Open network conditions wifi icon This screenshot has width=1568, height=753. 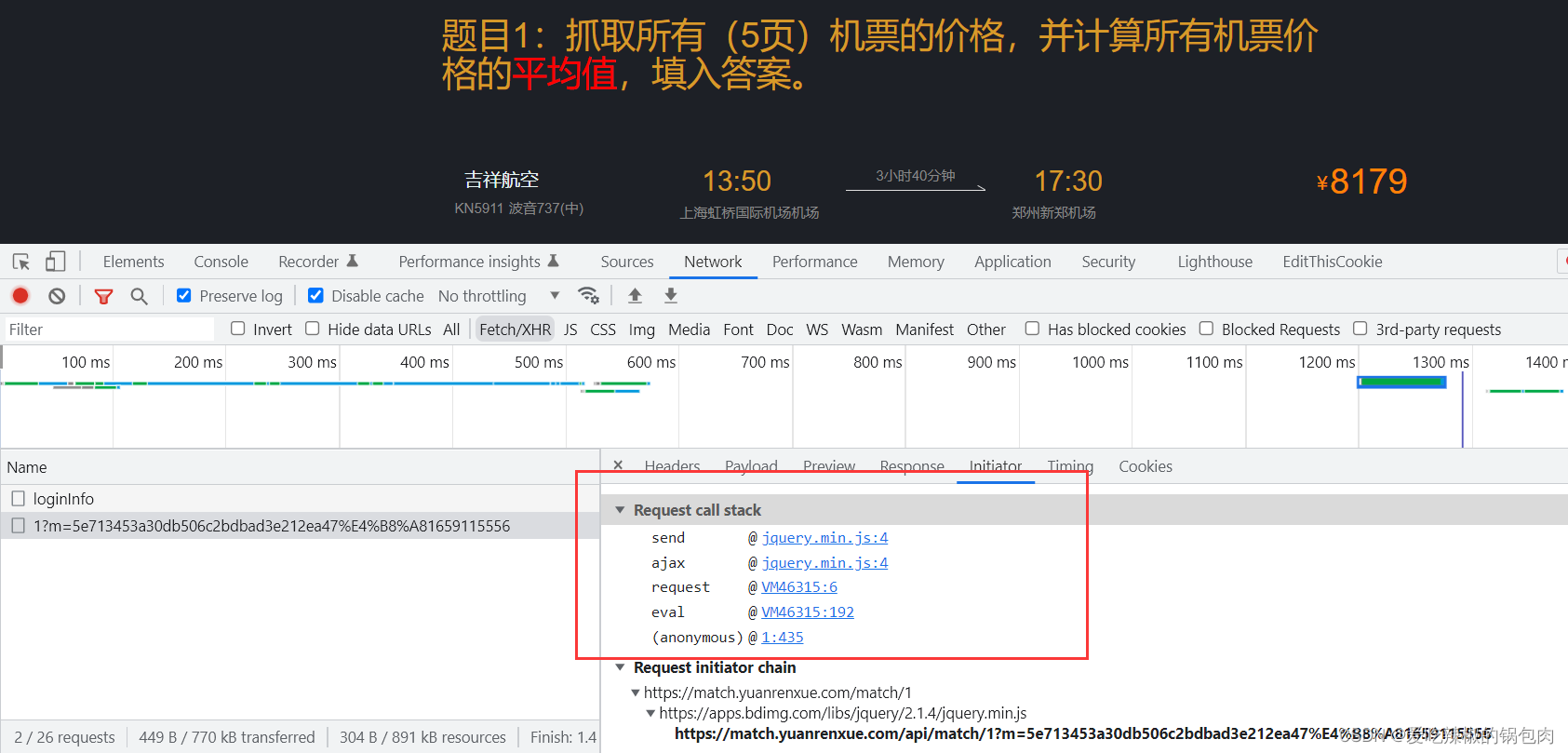[x=588, y=295]
